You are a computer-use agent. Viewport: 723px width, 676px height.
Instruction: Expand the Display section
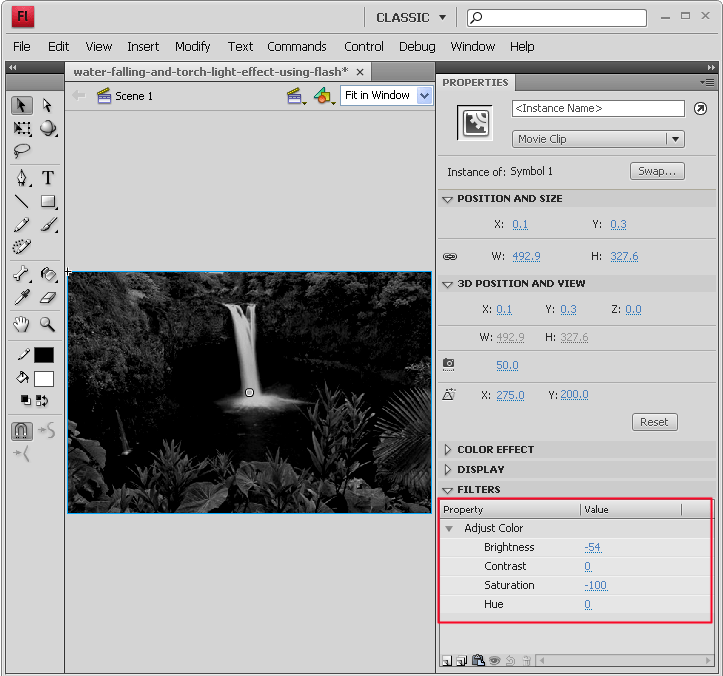click(448, 469)
